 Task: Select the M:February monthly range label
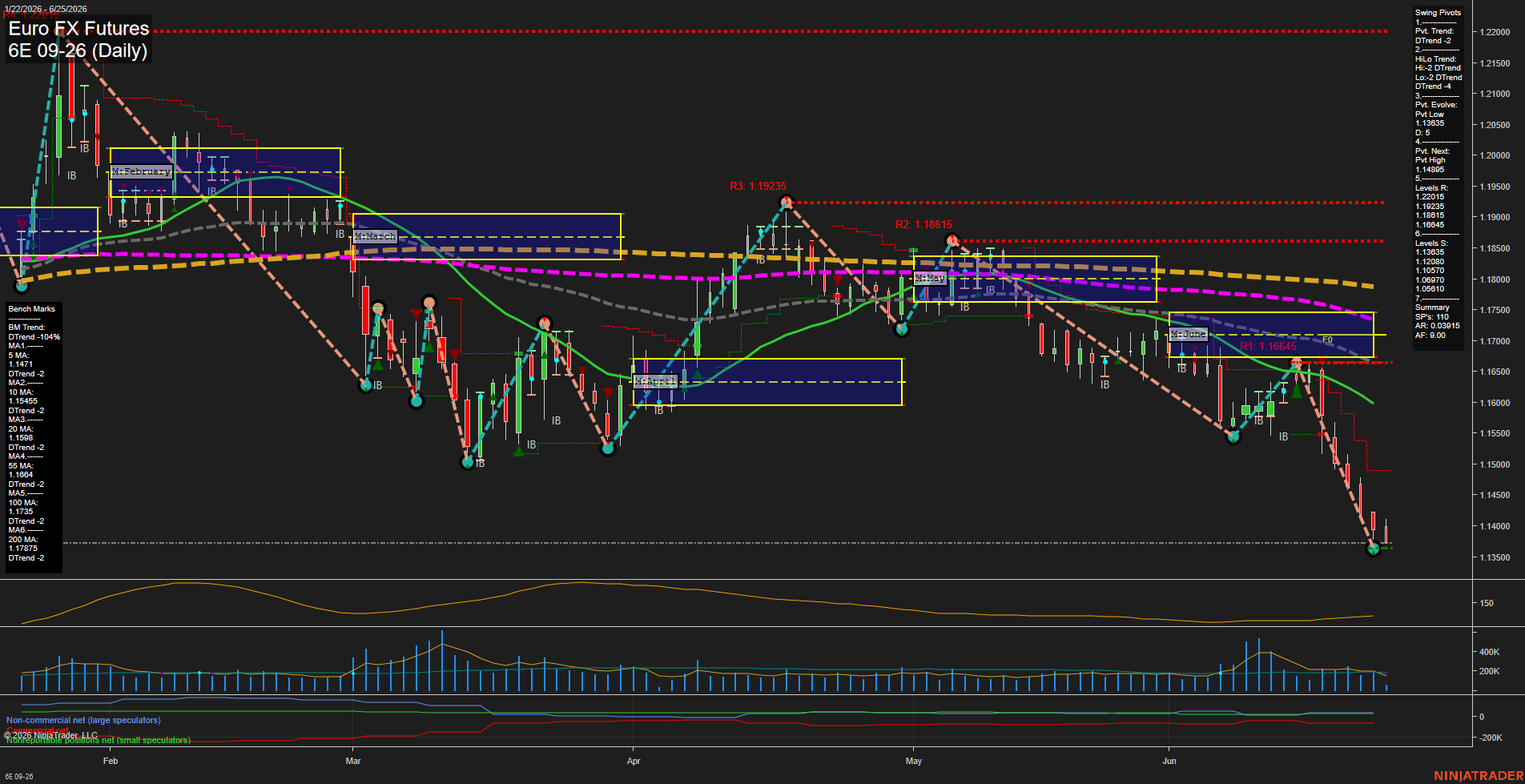[x=141, y=171]
